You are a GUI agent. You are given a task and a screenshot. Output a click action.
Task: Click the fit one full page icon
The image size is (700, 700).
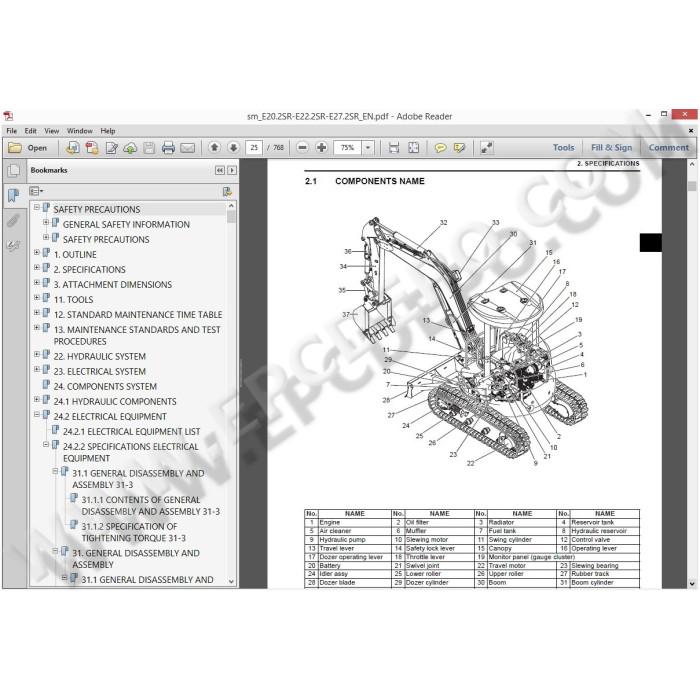pos(413,147)
